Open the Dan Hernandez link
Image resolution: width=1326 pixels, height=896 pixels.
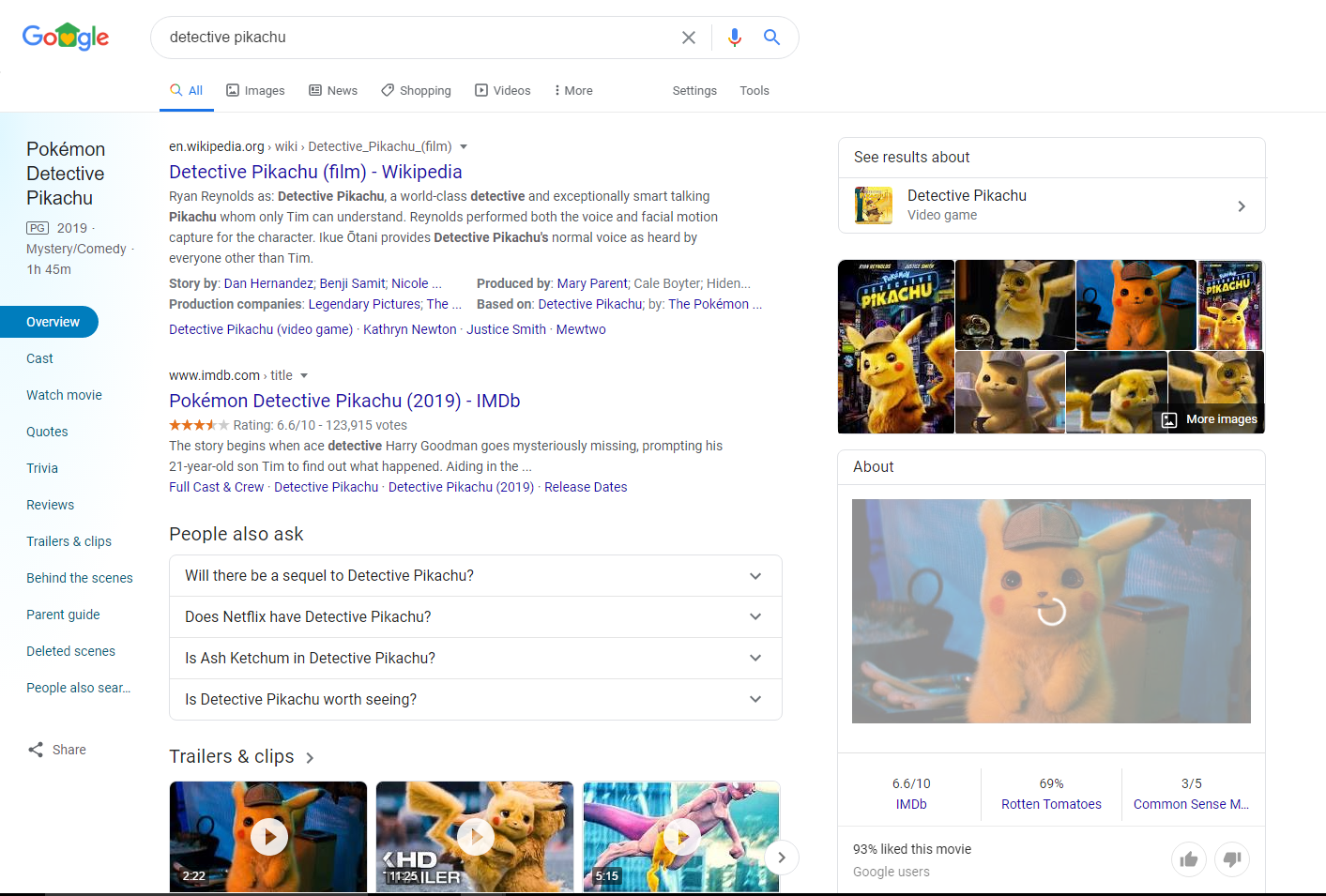[x=268, y=283]
